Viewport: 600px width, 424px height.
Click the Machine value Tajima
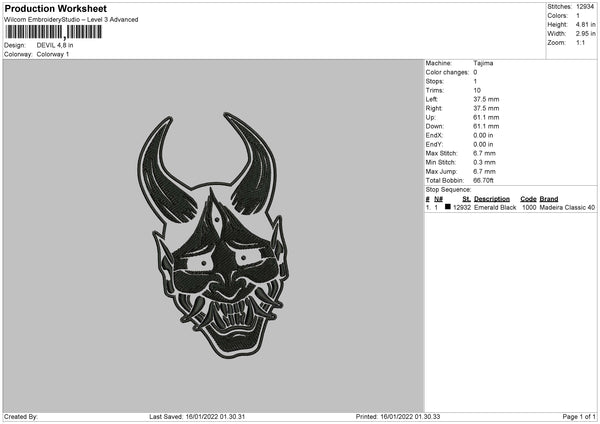[x=482, y=63]
